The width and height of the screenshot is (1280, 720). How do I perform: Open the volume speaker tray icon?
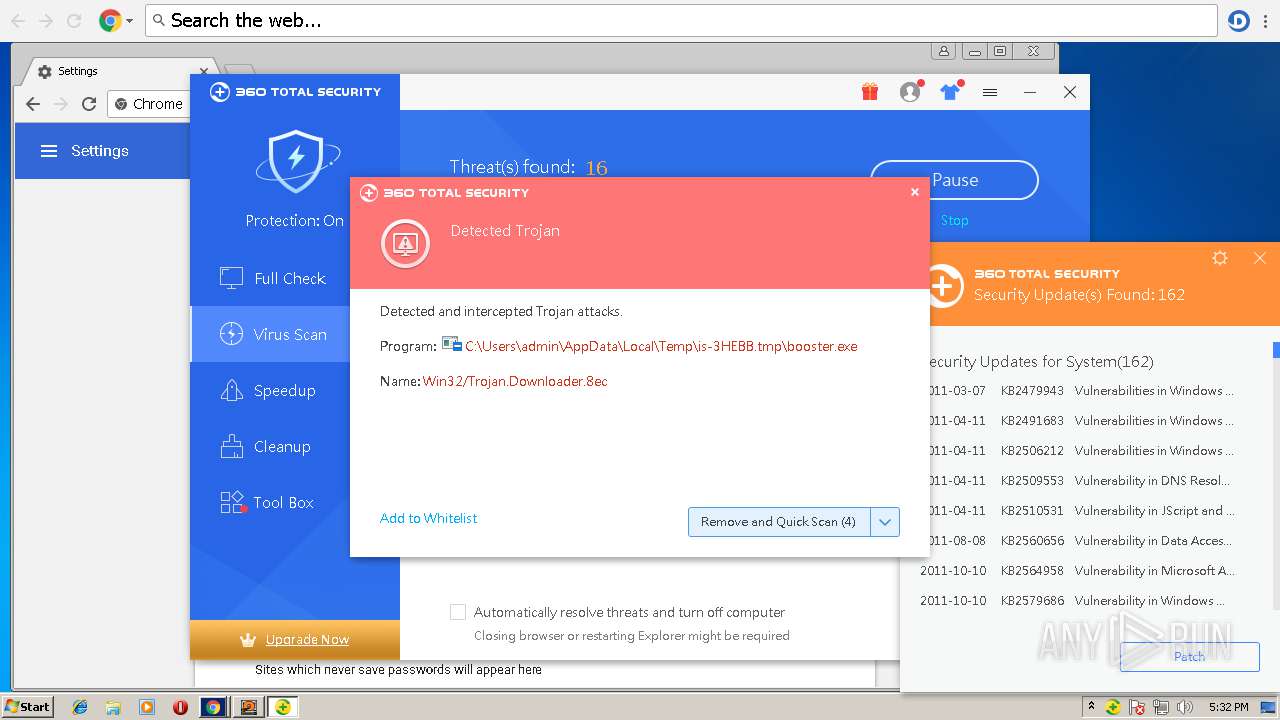point(1187,707)
